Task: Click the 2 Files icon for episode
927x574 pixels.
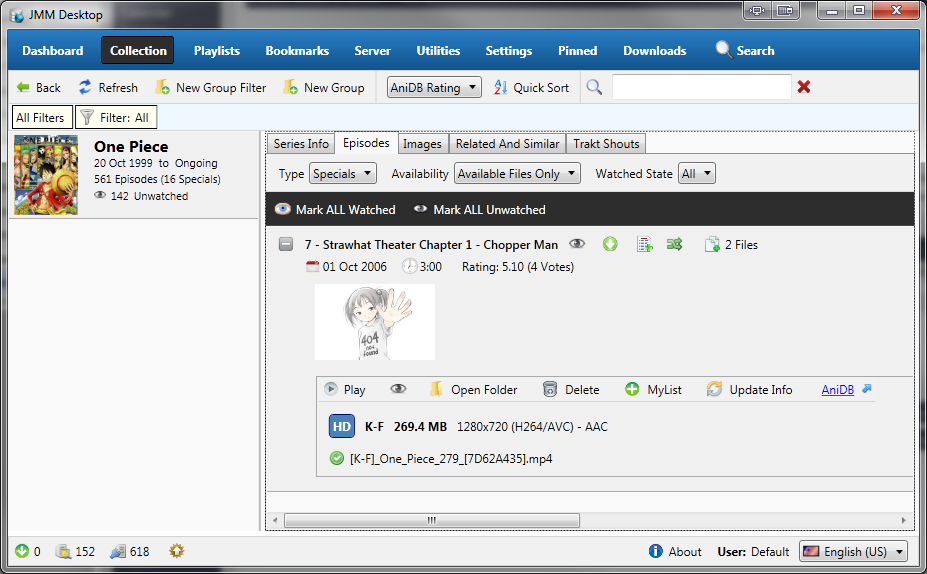Action: point(713,244)
